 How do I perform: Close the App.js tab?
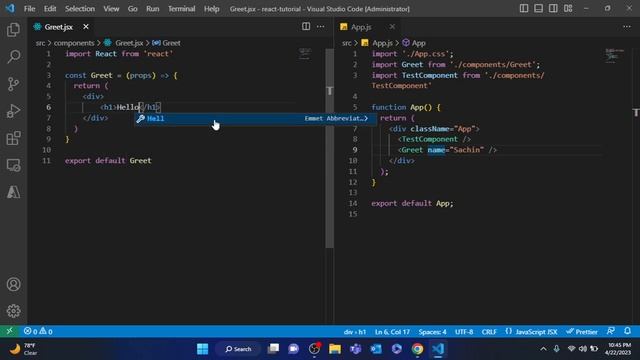392,27
